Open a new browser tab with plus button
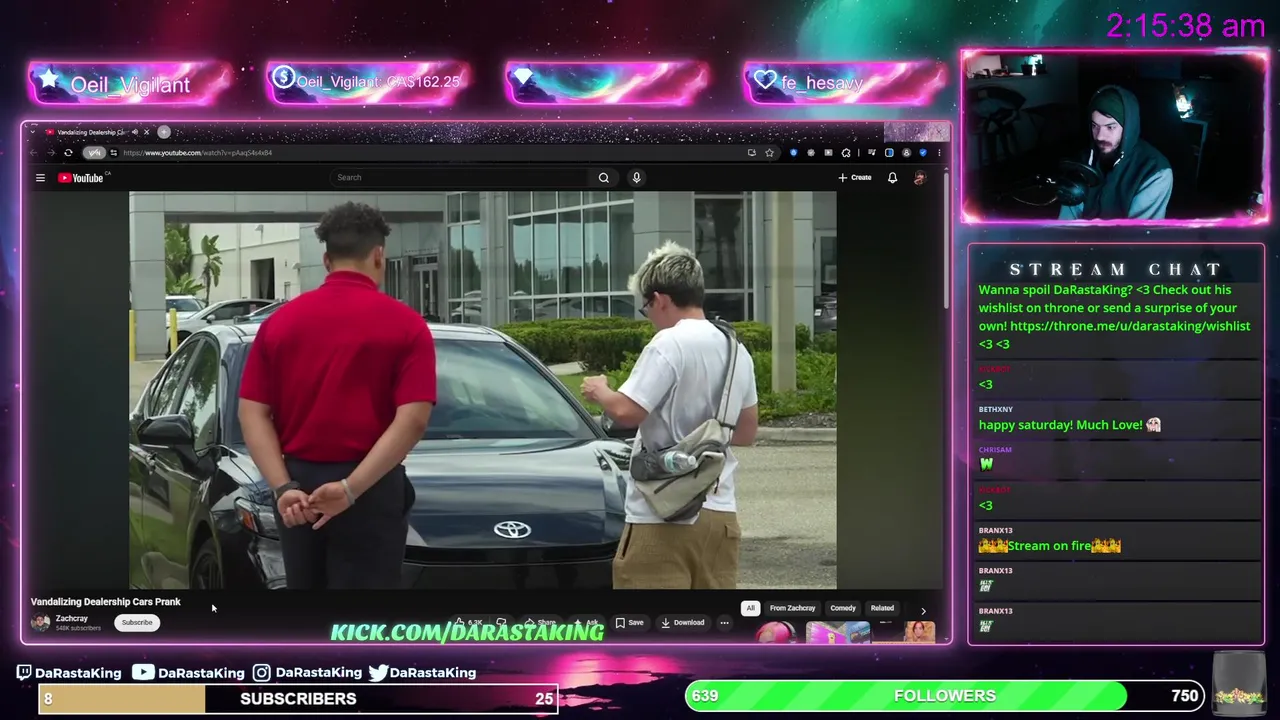This screenshot has height=720, width=1280. [x=164, y=132]
